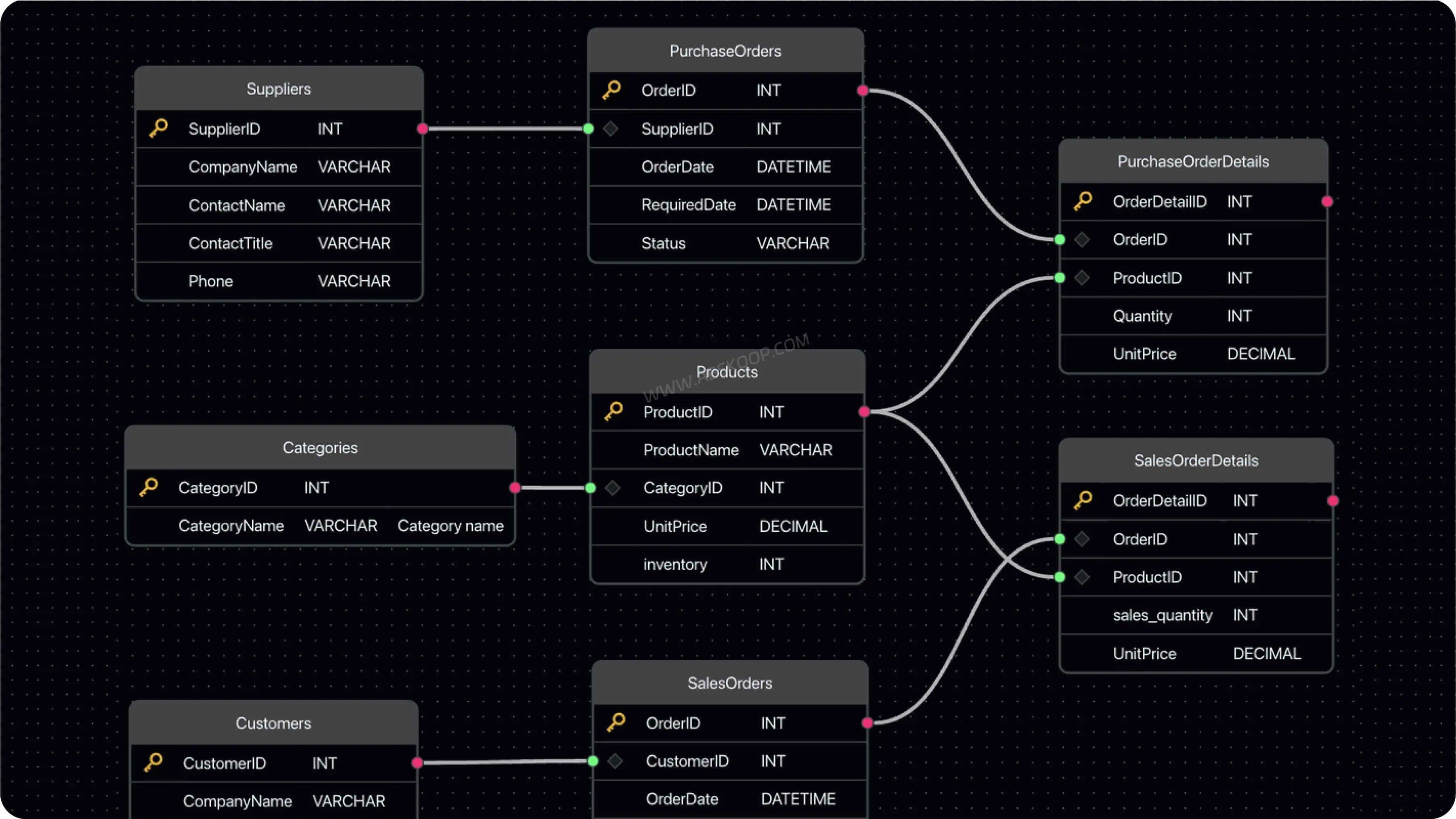This screenshot has height=819, width=1456.
Task: Click the inventory field row in Products table
Action: (727, 564)
